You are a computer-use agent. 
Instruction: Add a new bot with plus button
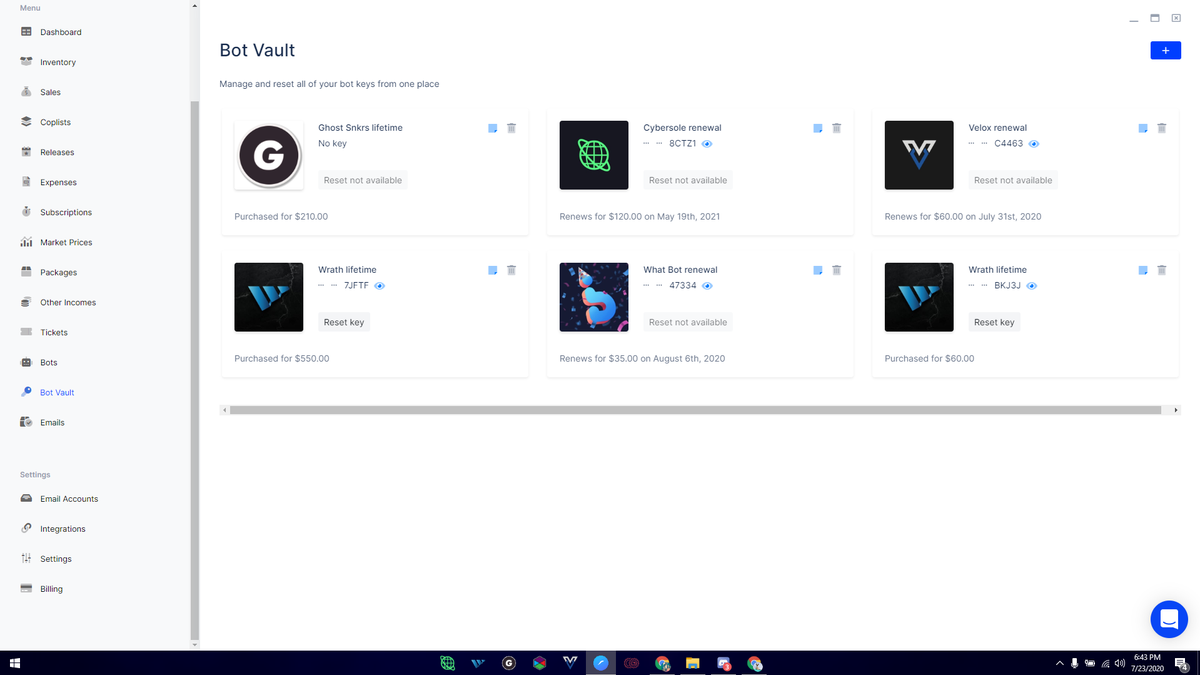[x=1165, y=50]
